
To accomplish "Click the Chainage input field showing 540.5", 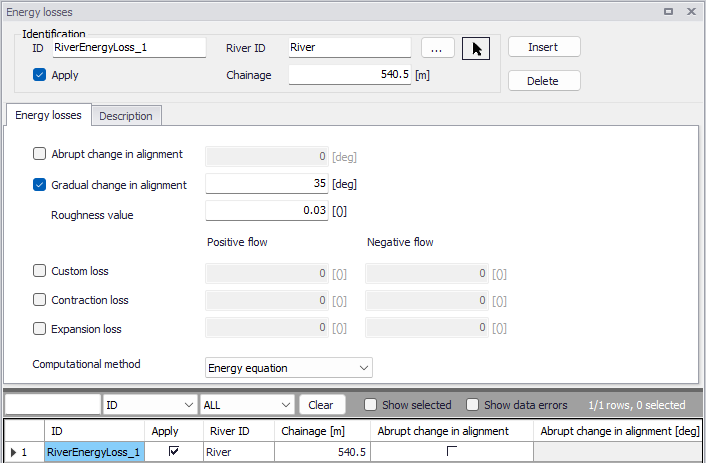I will (x=350, y=74).
